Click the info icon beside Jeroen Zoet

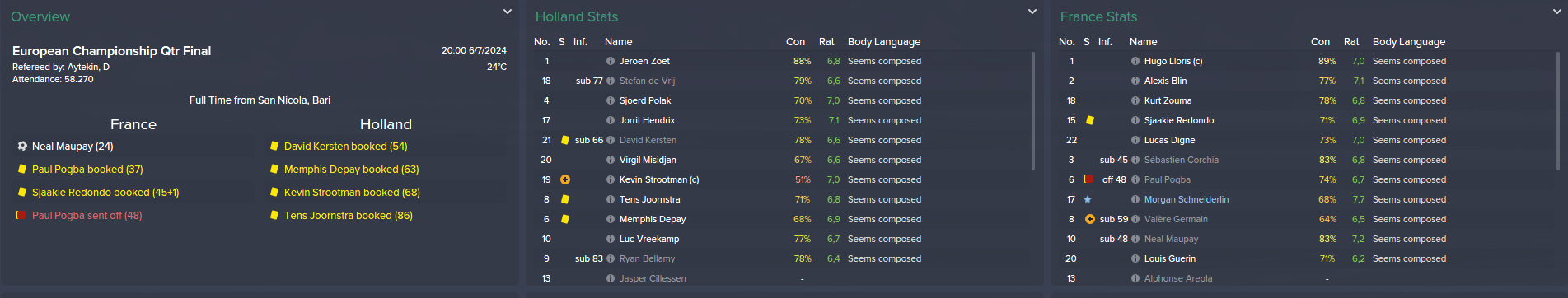click(x=611, y=61)
